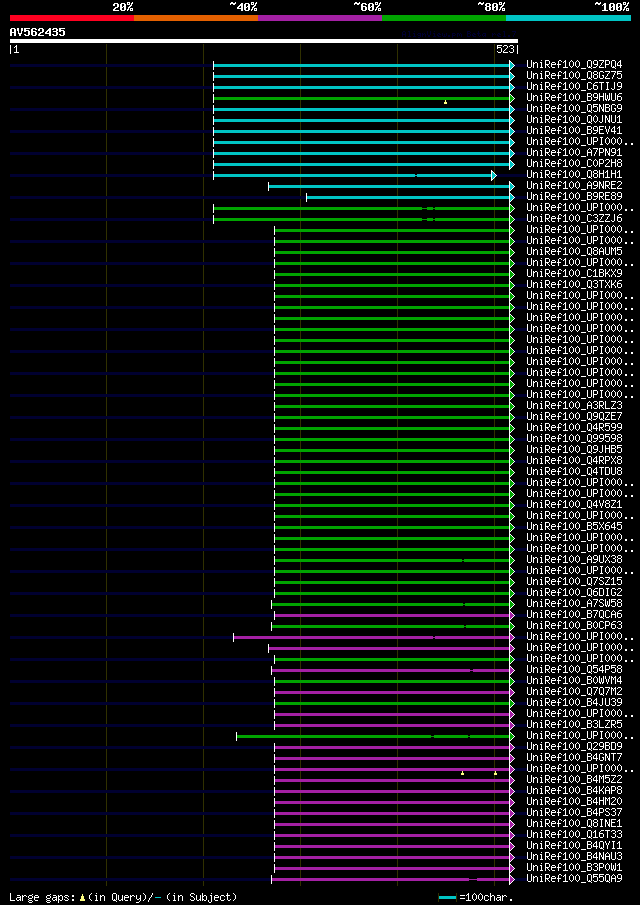Open hit UniRef100_Q3TXK6

[x=574, y=285]
